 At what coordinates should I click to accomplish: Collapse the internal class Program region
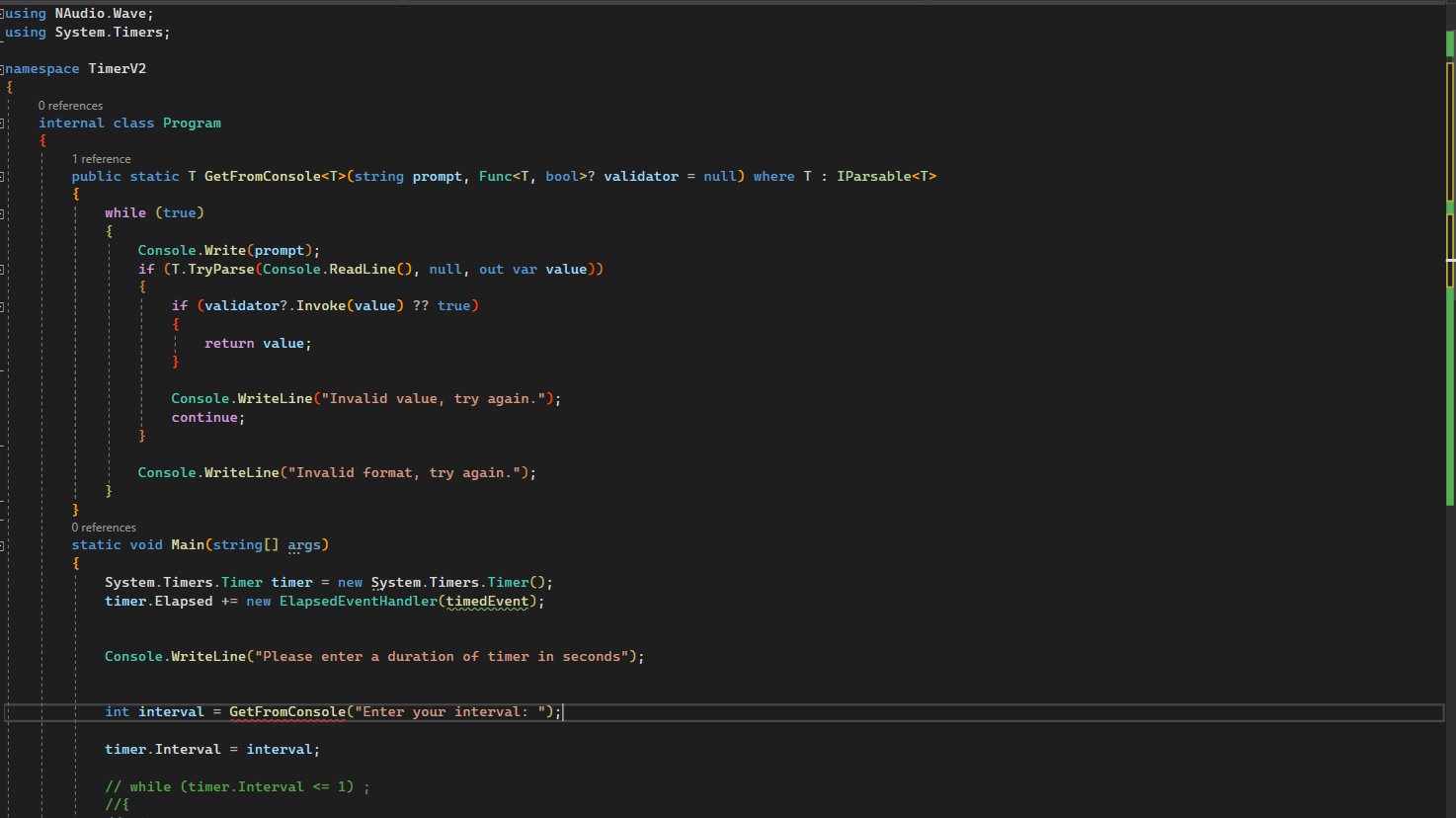2,123
